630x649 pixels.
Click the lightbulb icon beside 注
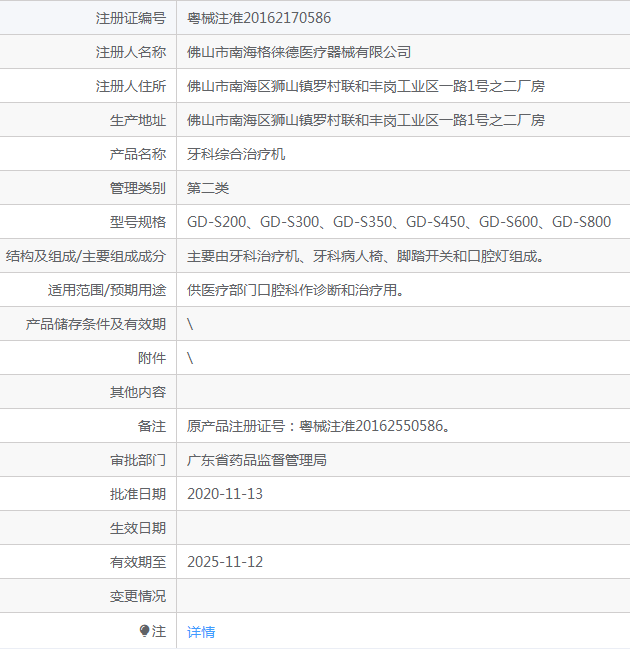(144, 631)
